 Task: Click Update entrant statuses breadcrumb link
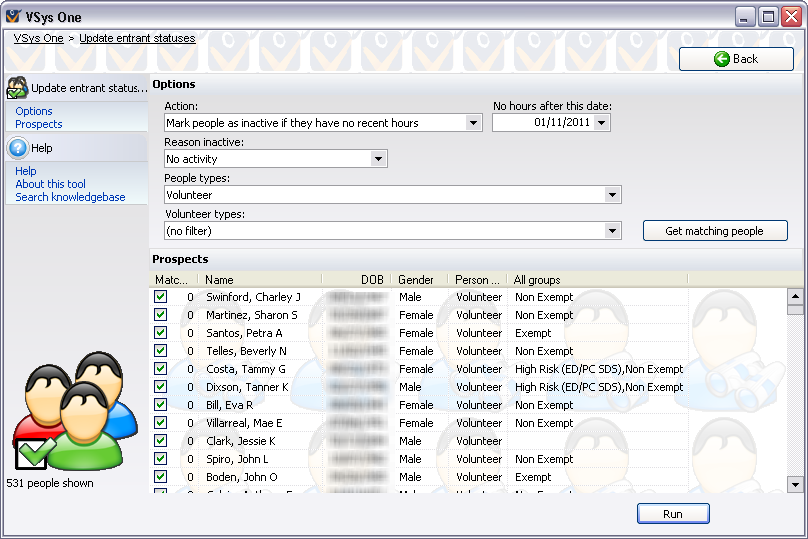click(x=137, y=38)
